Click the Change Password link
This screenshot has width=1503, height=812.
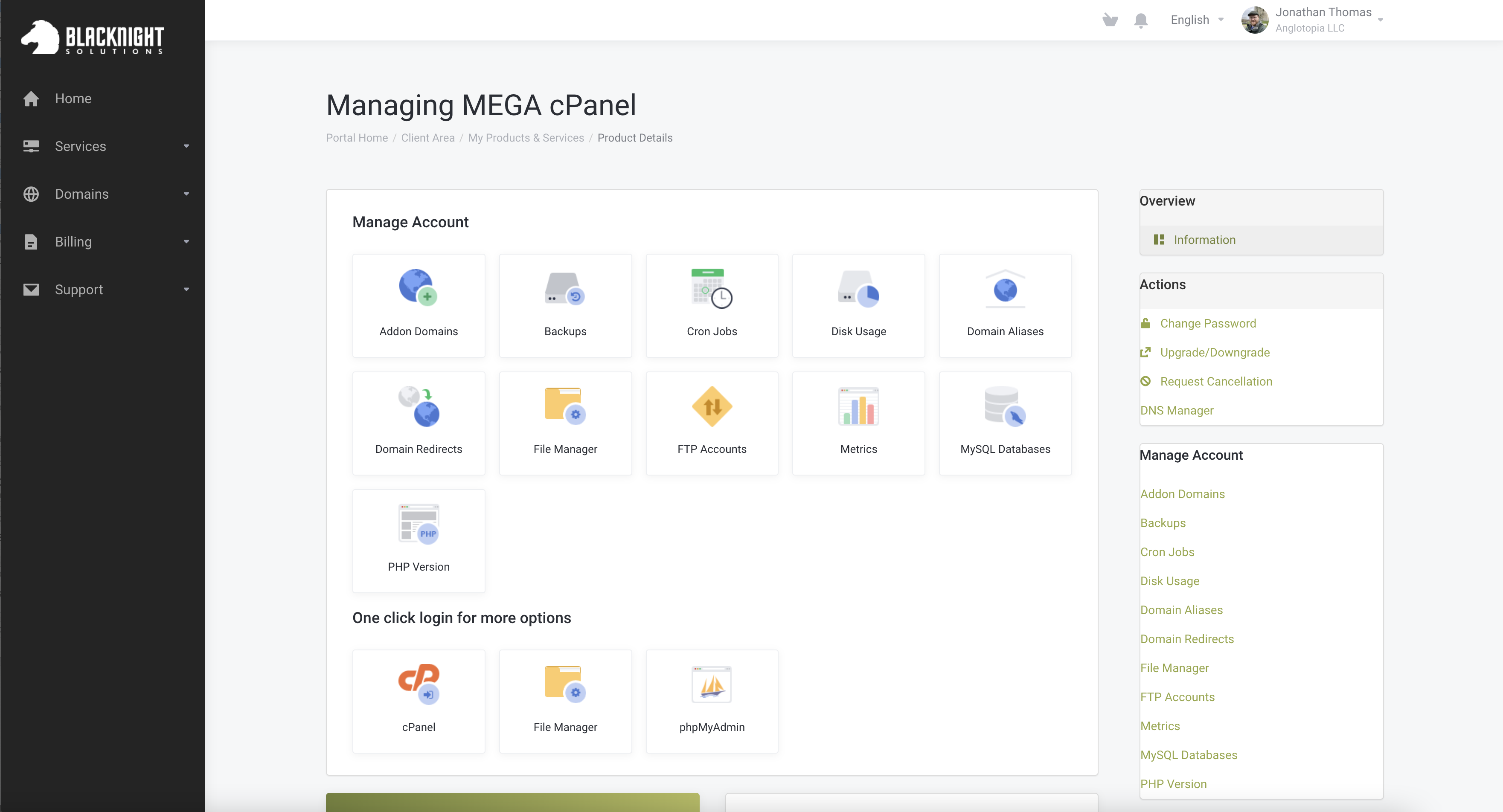tap(1208, 323)
